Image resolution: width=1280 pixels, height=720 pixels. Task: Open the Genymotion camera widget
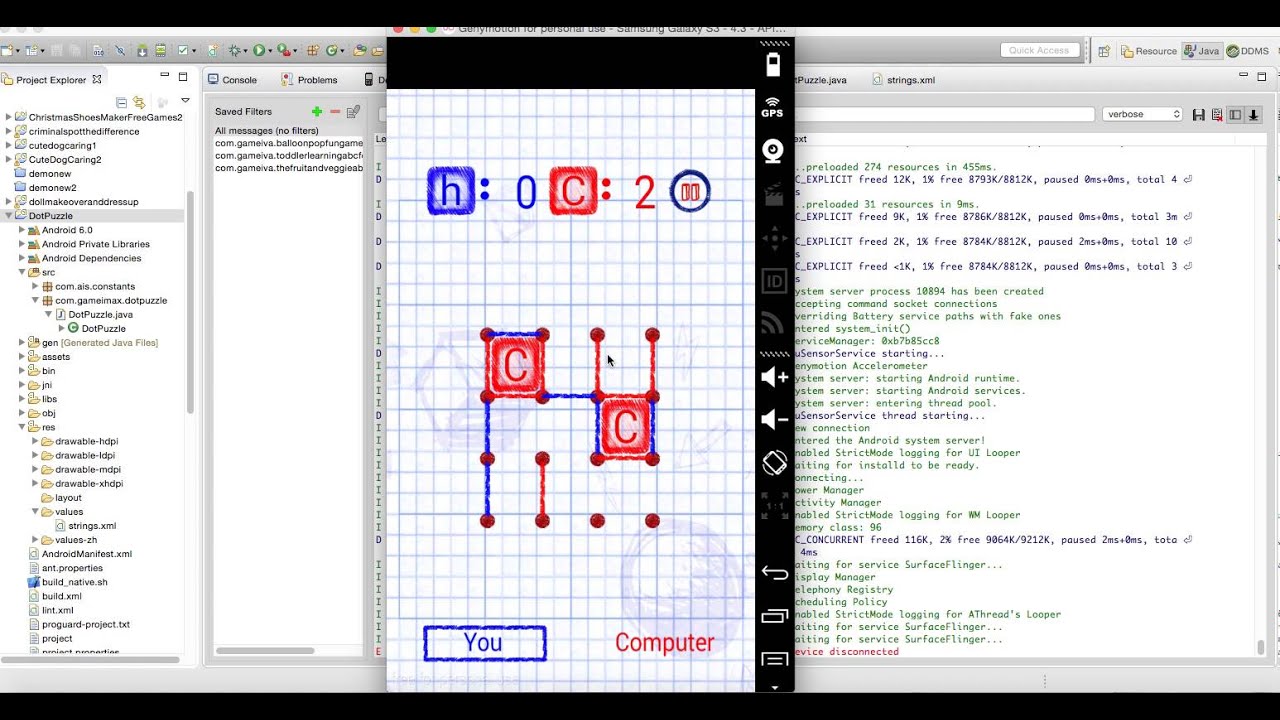tap(772, 151)
